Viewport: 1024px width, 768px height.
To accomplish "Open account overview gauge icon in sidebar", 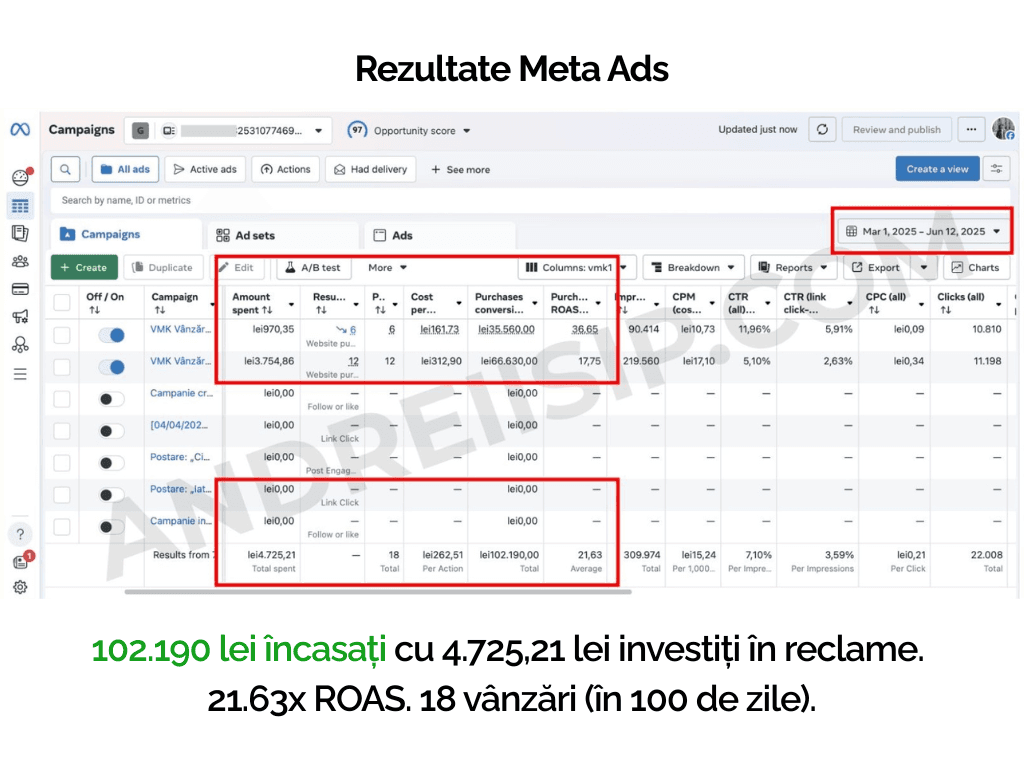I will pyautogui.click(x=20, y=177).
